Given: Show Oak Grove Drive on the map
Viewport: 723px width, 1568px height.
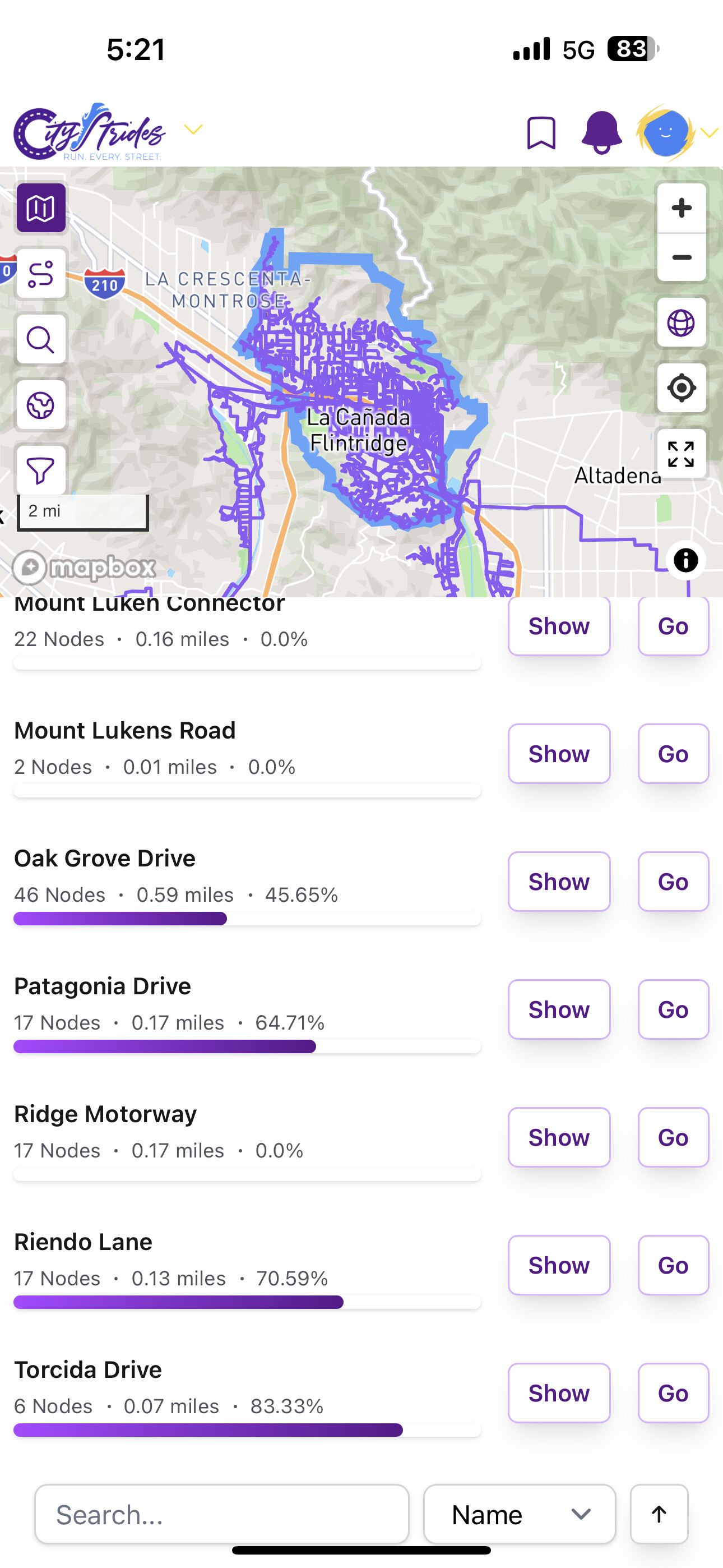Looking at the screenshot, I should pos(559,882).
